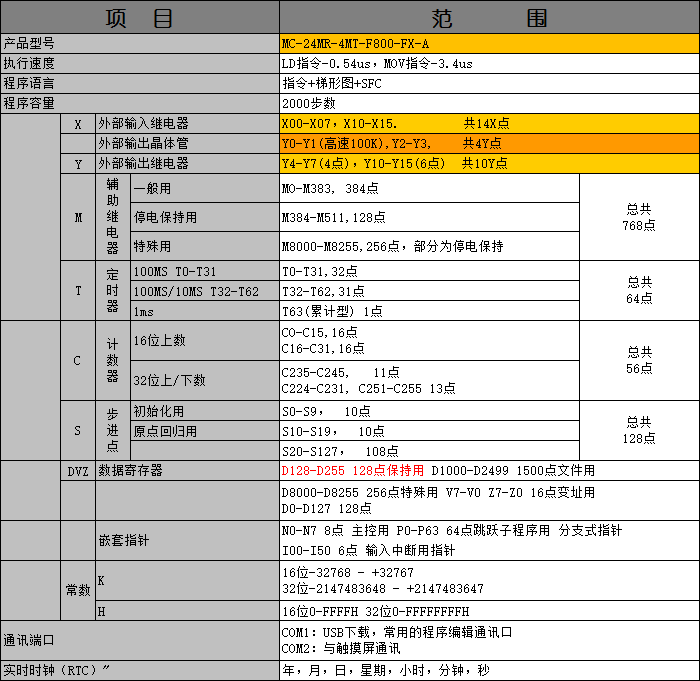Select T0-T31,32点 cell
700x681 pixels.
click(429, 271)
